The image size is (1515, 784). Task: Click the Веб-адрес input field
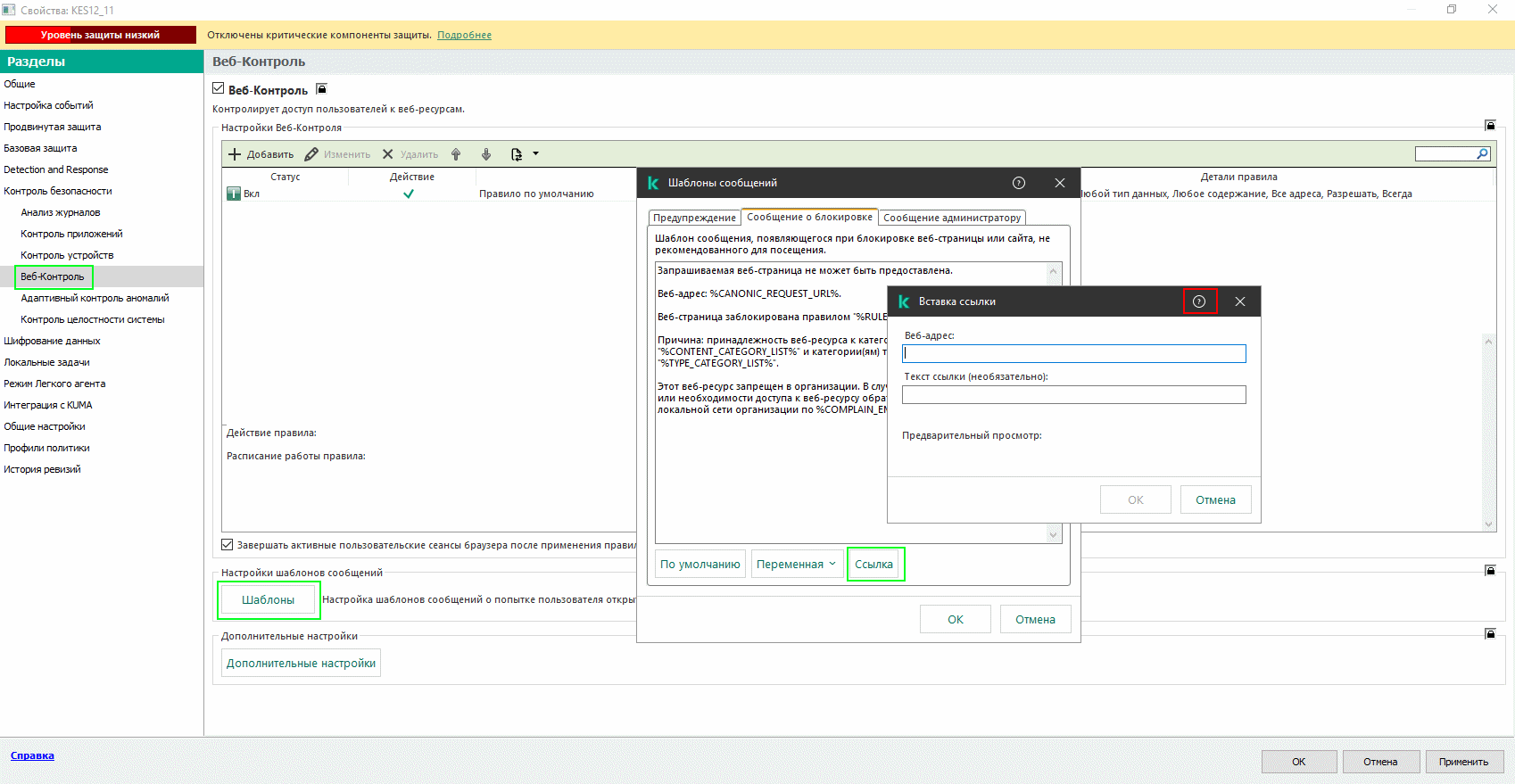(x=1073, y=353)
